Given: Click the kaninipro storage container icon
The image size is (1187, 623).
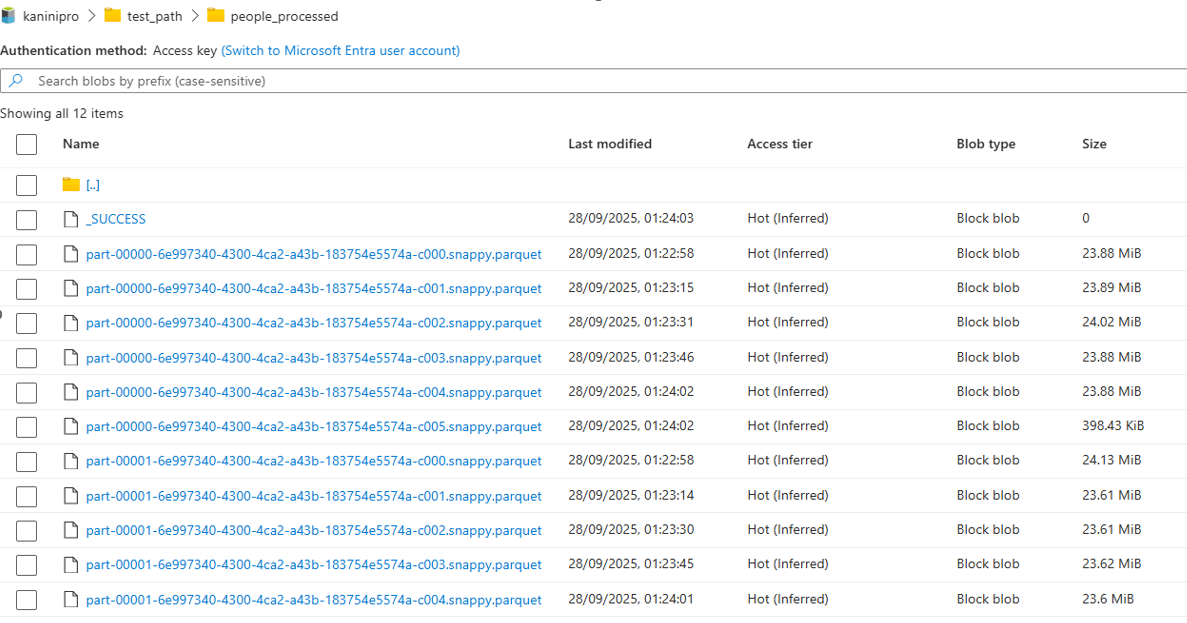Looking at the screenshot, I should click(x=9, y=16).
